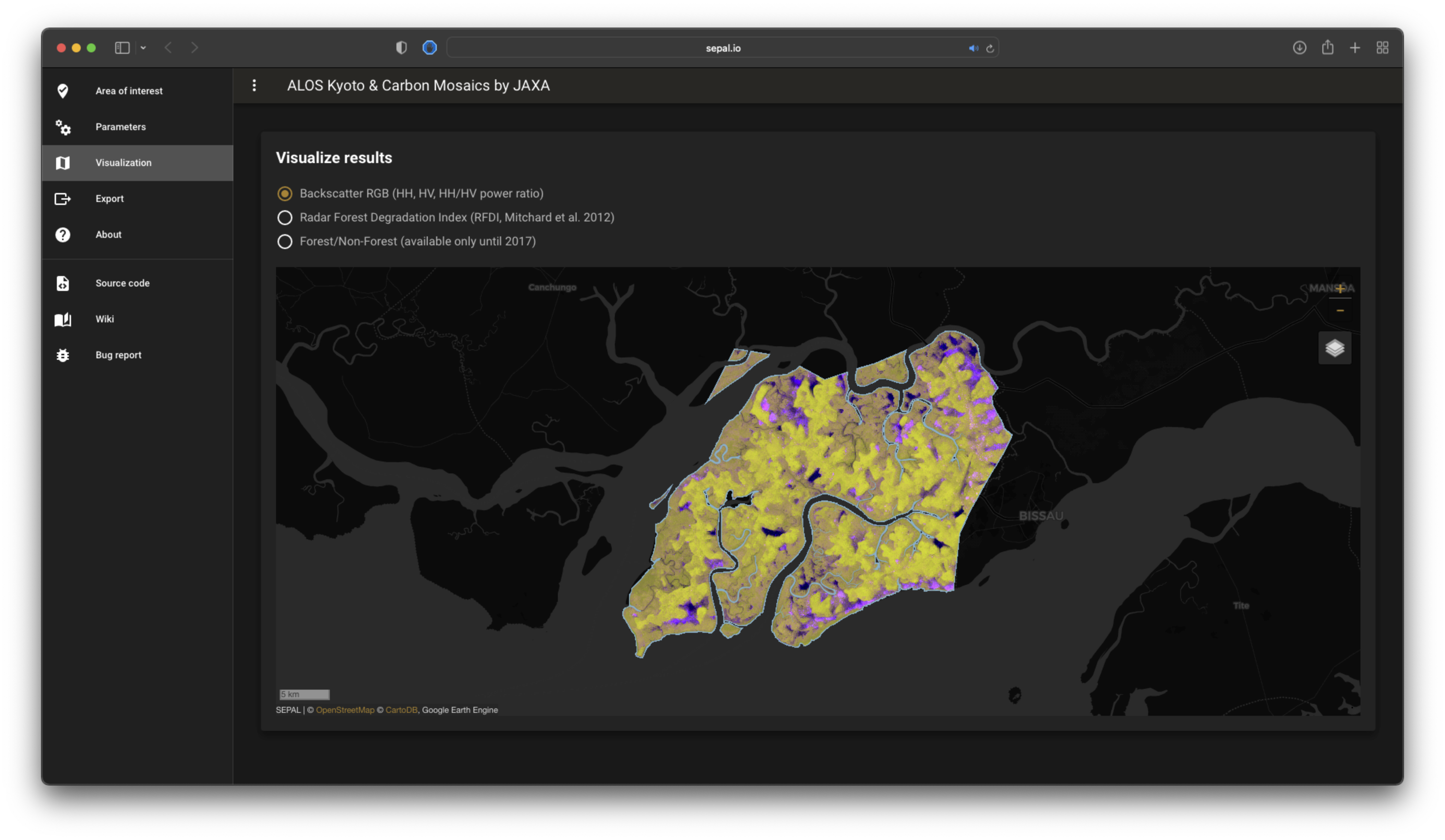Screen dimensions: 1445x840
Task: Select Radar Forest Degradation Index option
Action: point(285,218)
